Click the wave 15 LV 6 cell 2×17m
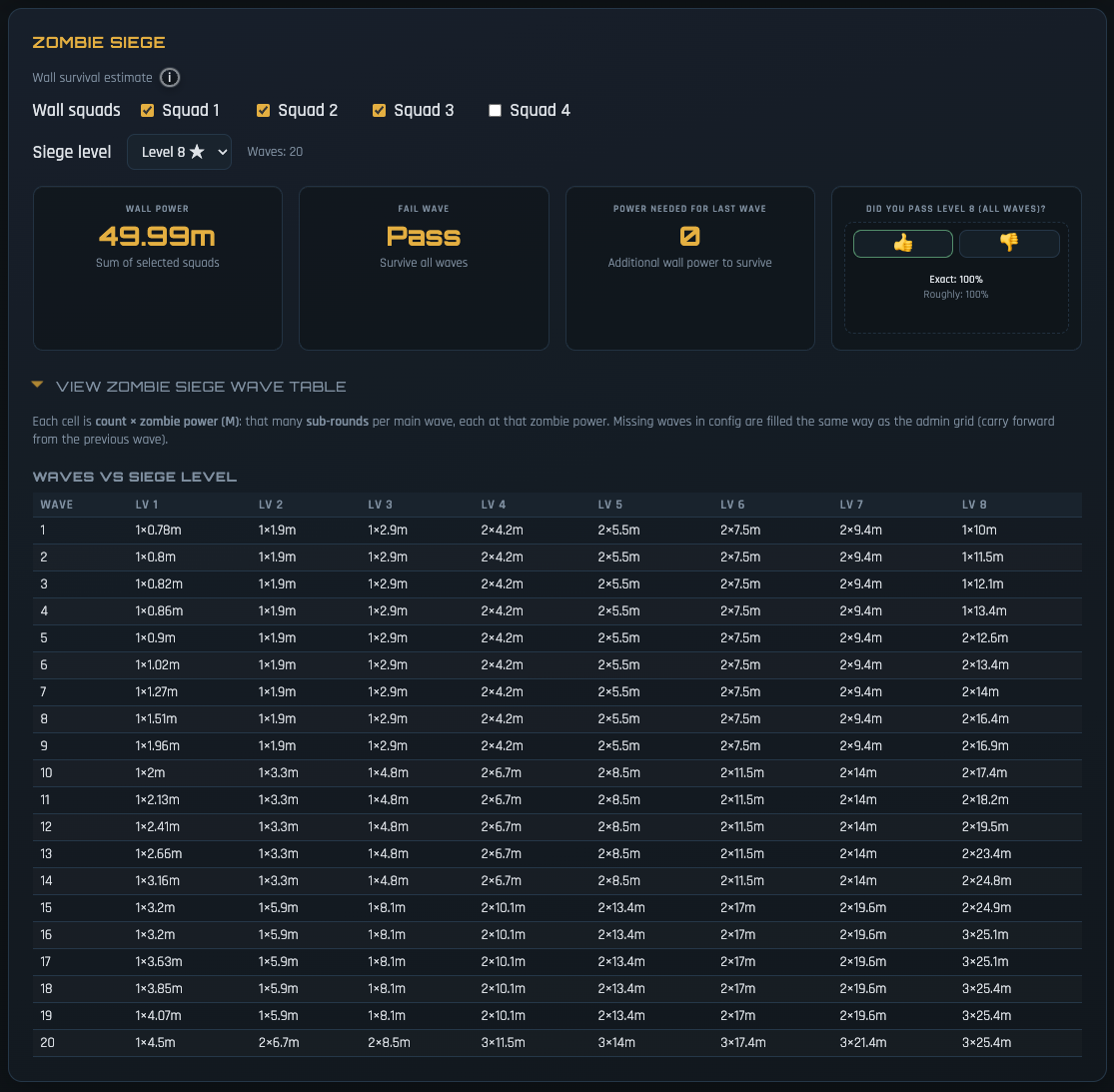This screenshot has height=1092, width=1114. tap(737, 908)
